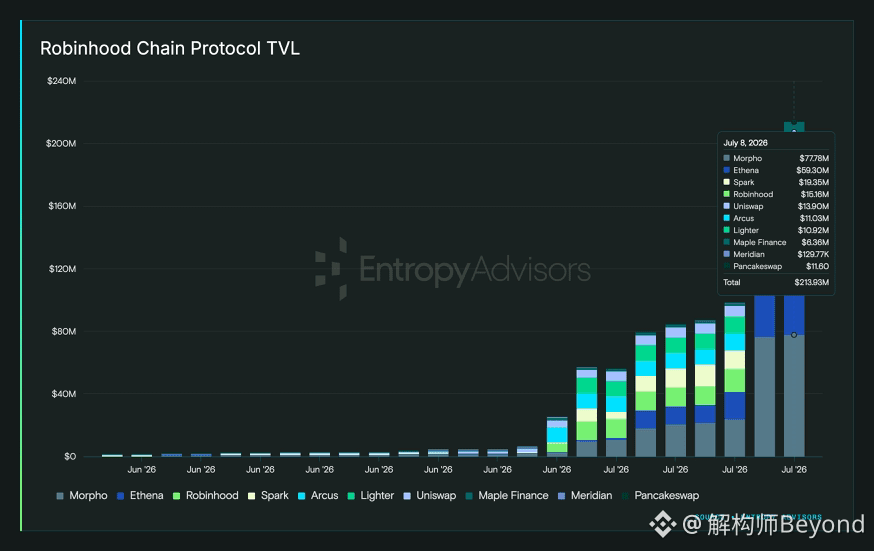Click the Meridian $129.77K tooltip value

click(813, 254)
